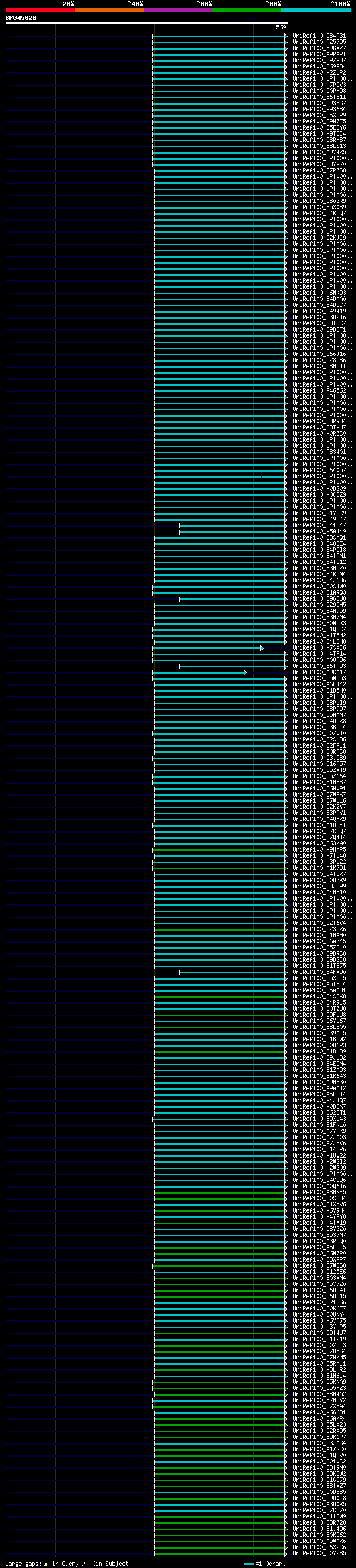Viewport: 356px width, 1568px height.
Task: Select hit UniRef100_B5RYJ1
Action: point(319,1363)
